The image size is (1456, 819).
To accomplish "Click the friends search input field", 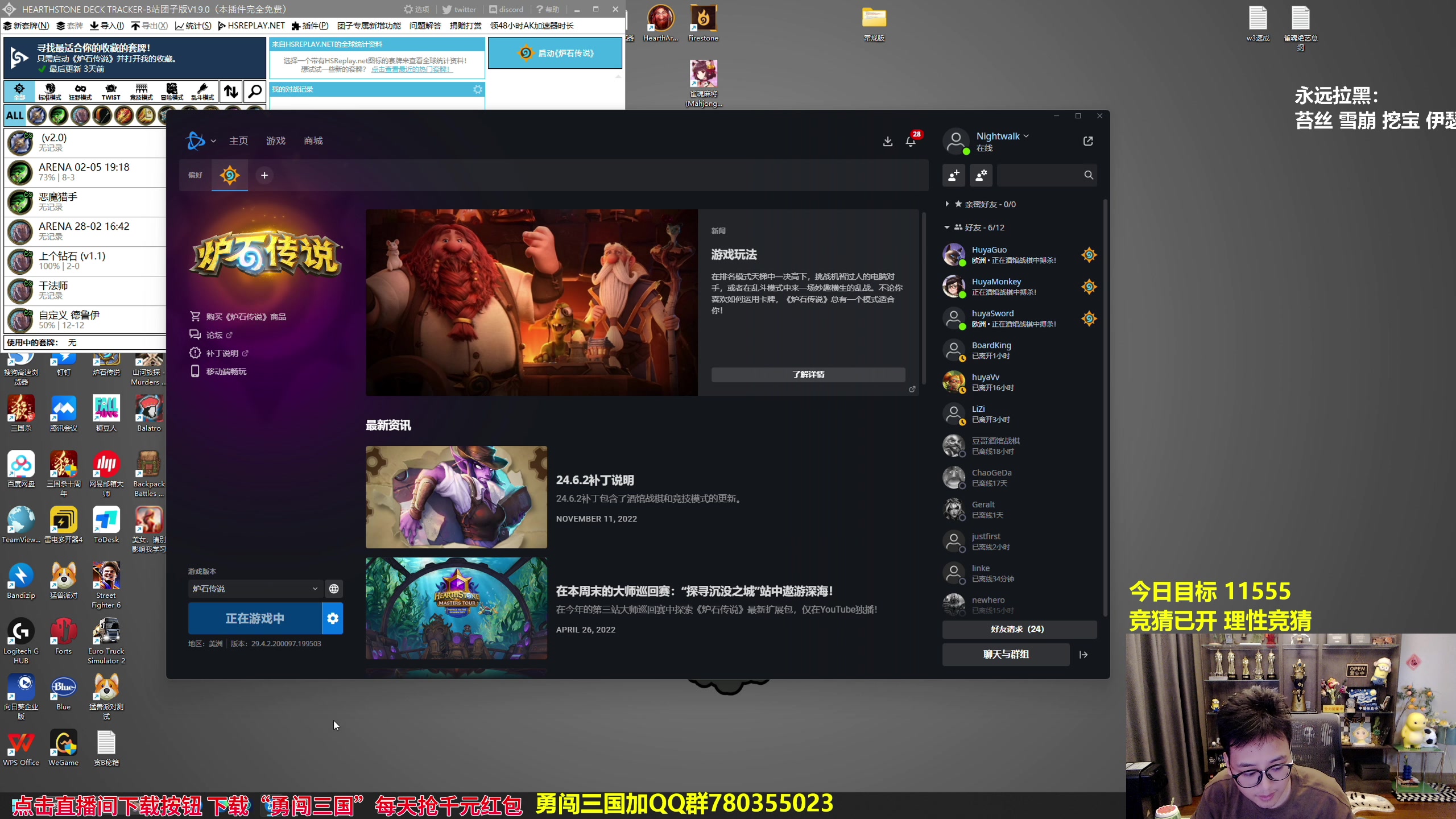I will click(1040, 175).
